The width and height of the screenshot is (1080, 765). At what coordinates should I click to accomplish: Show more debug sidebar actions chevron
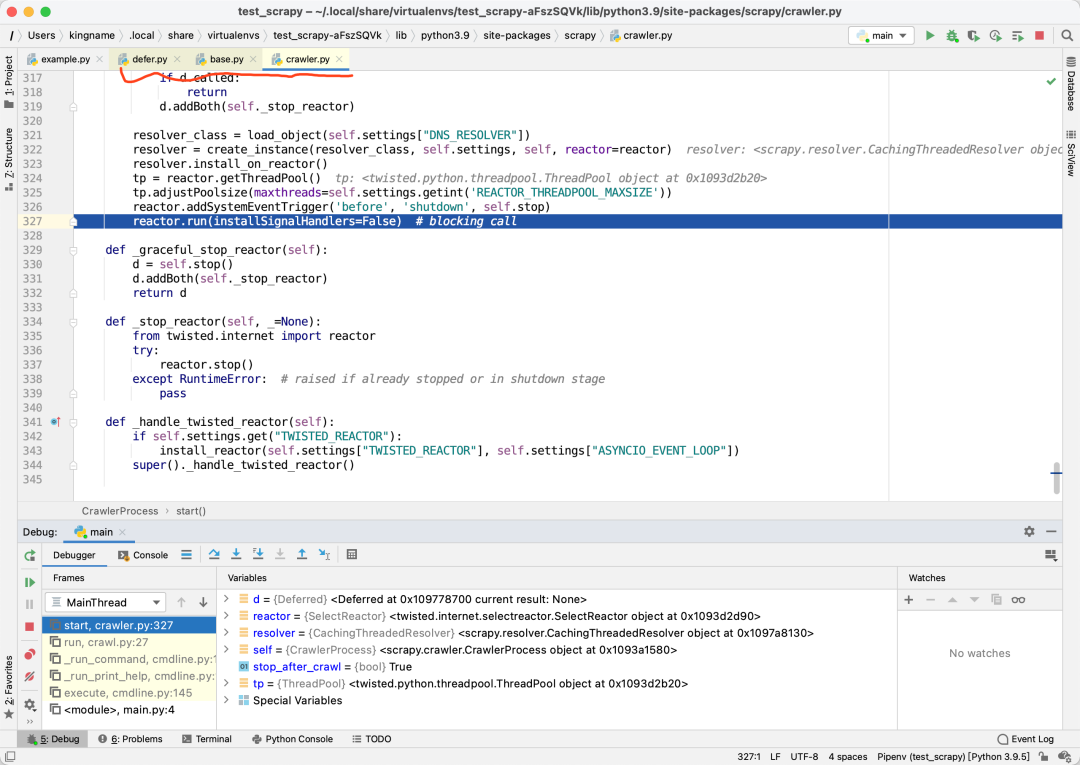click(30, 722)
